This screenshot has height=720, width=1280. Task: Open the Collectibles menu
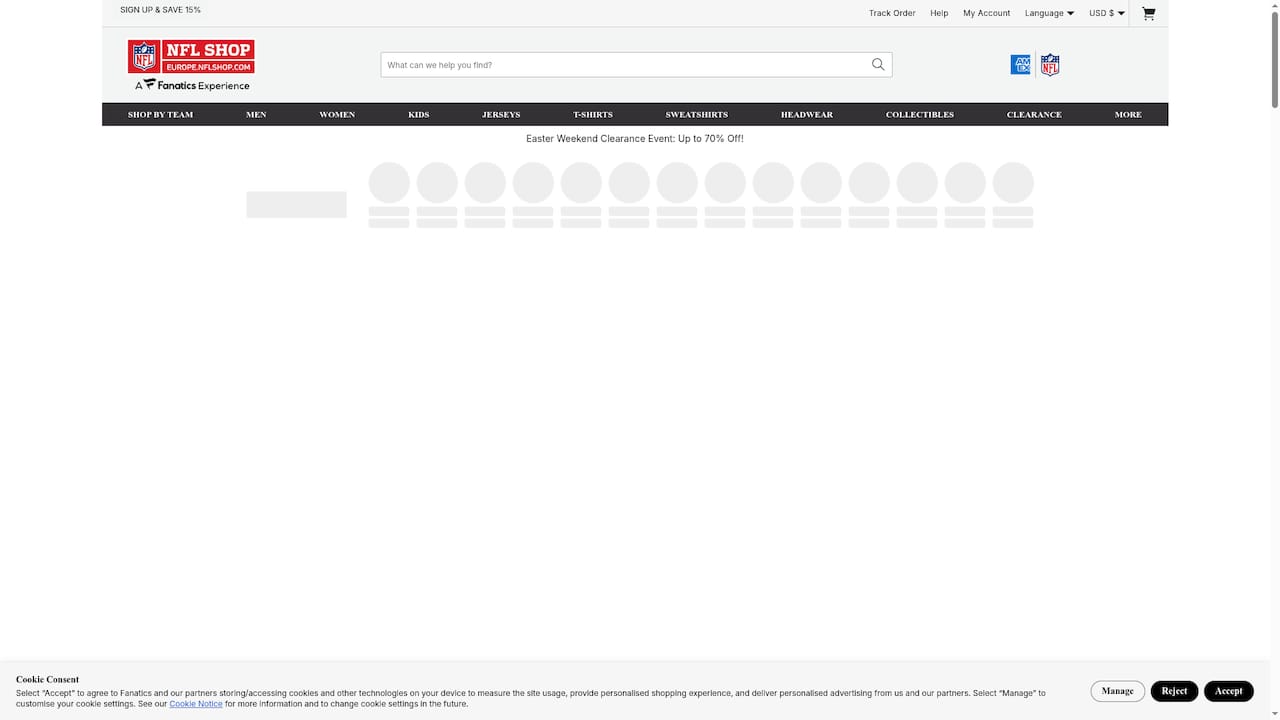920,114
